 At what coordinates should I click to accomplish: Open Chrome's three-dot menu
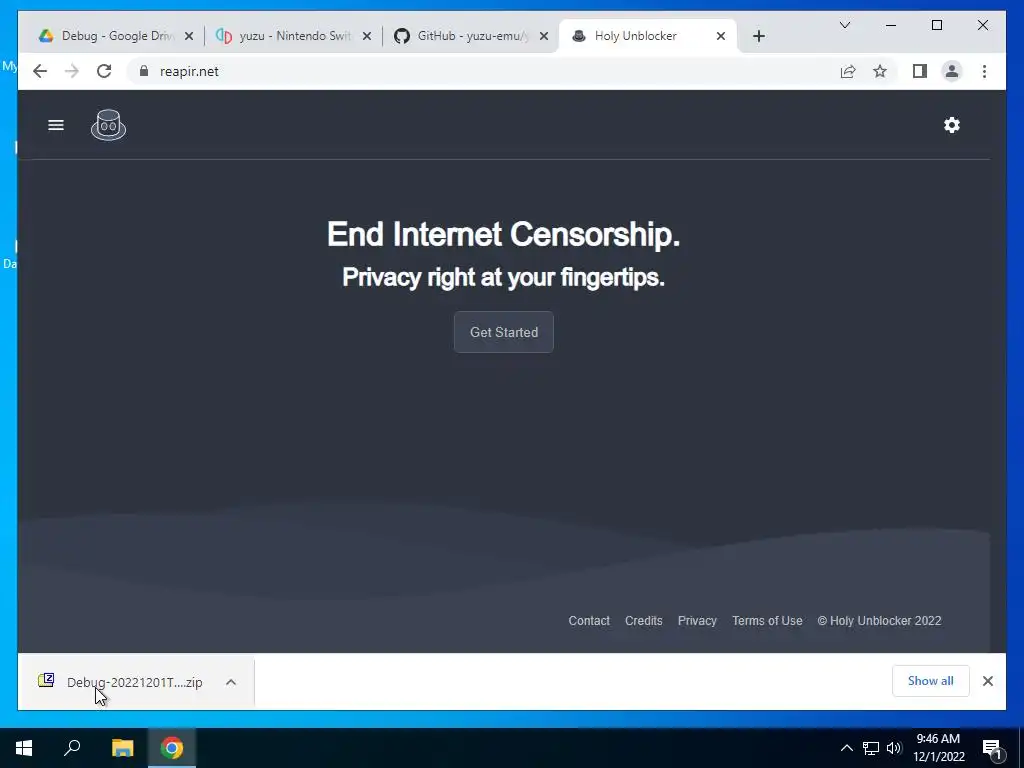984,71
